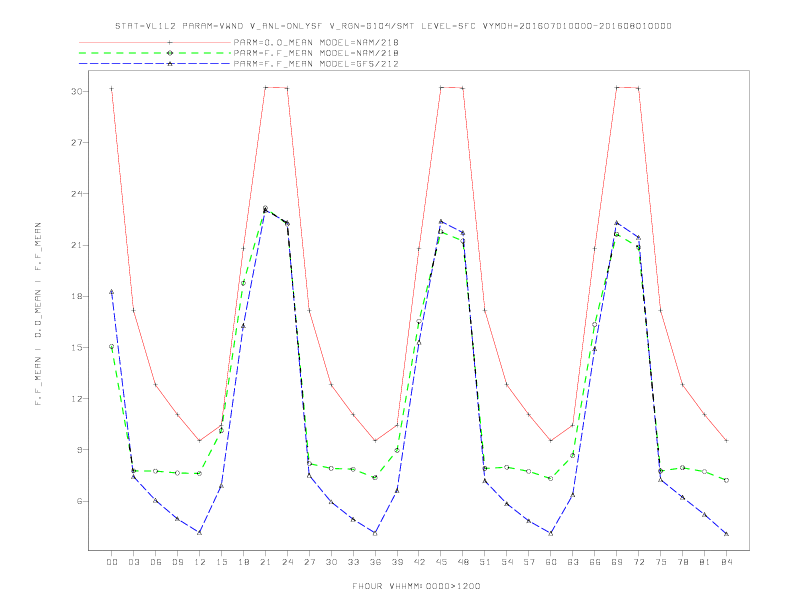792x612 pixels.
Task: Click y-axis tick label 21
Action: pos(77,245)
